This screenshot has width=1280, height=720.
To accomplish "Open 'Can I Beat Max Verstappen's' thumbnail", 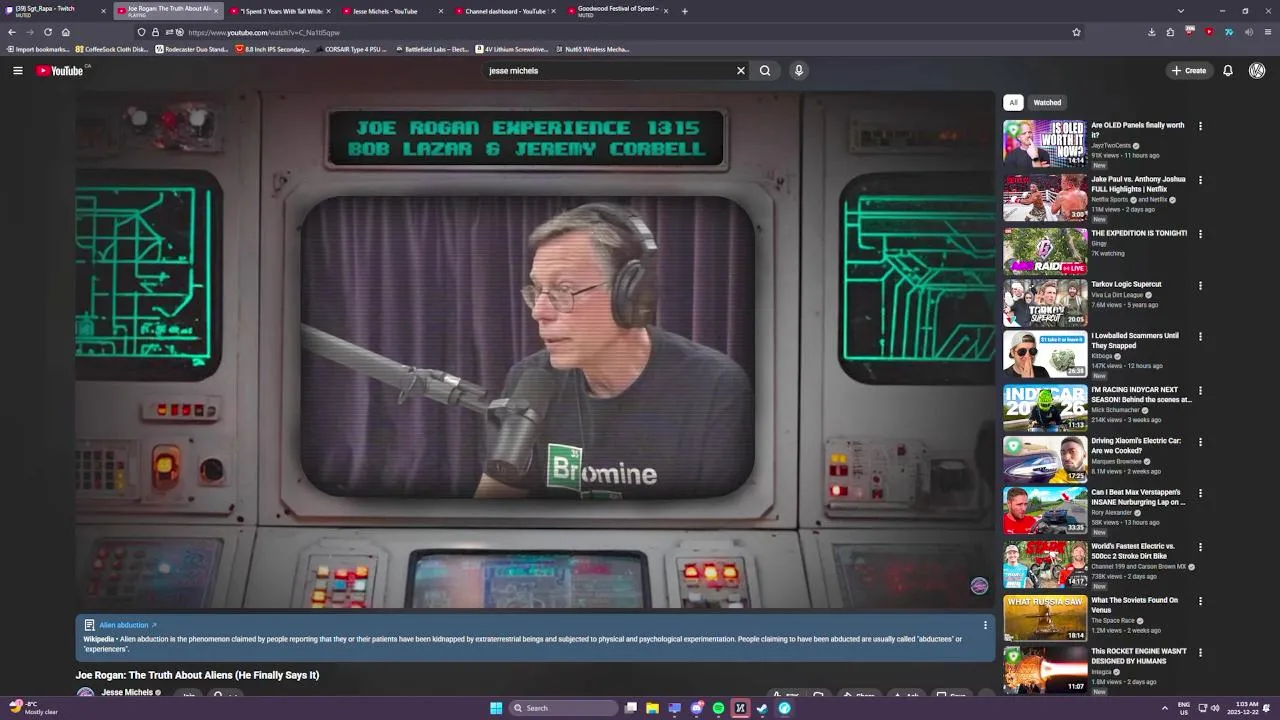I will 1045,510.
